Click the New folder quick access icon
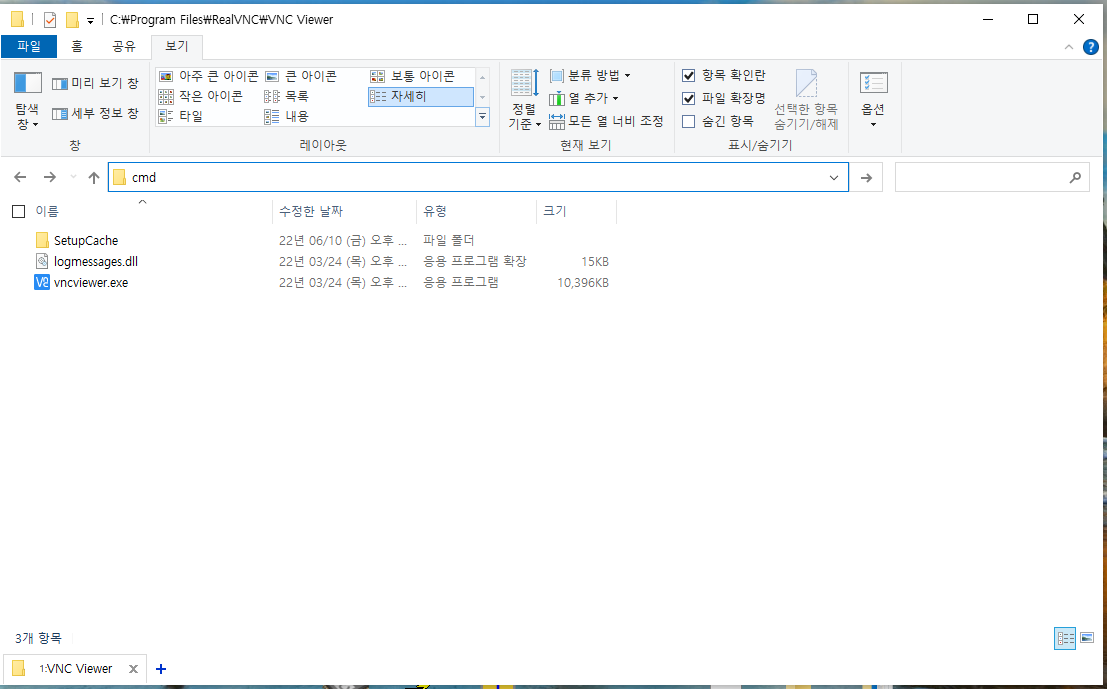This screenshot has height=689, width=1107. pos(72,20)
